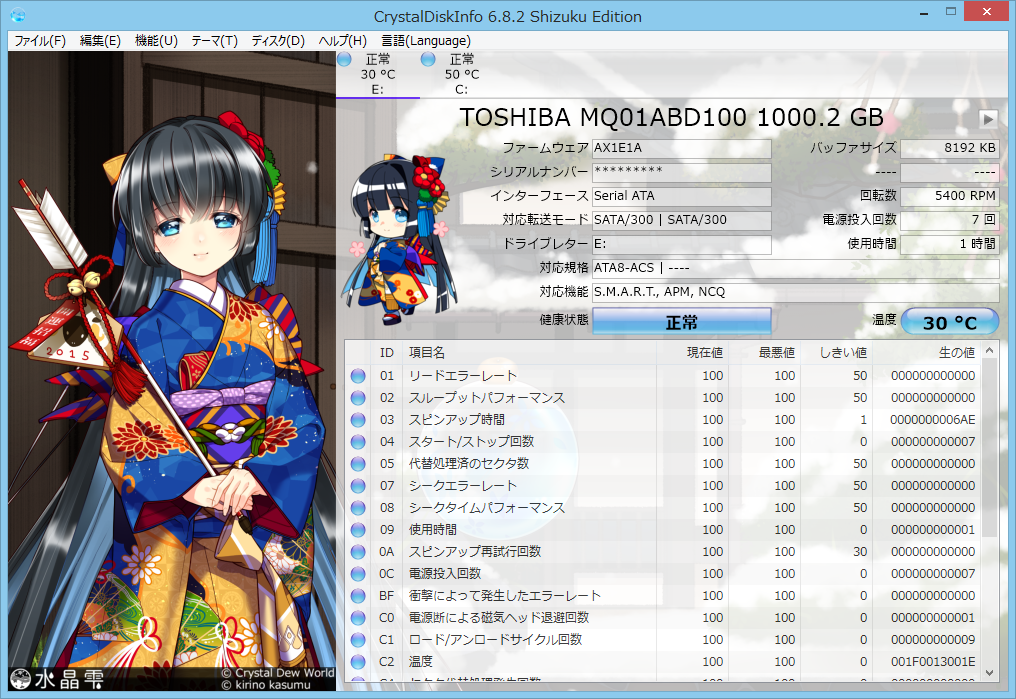Click the status orb for row 05 代替処理済のセクタ数
The width and height of the screenshot is (1016, 699).
(358, 464)
